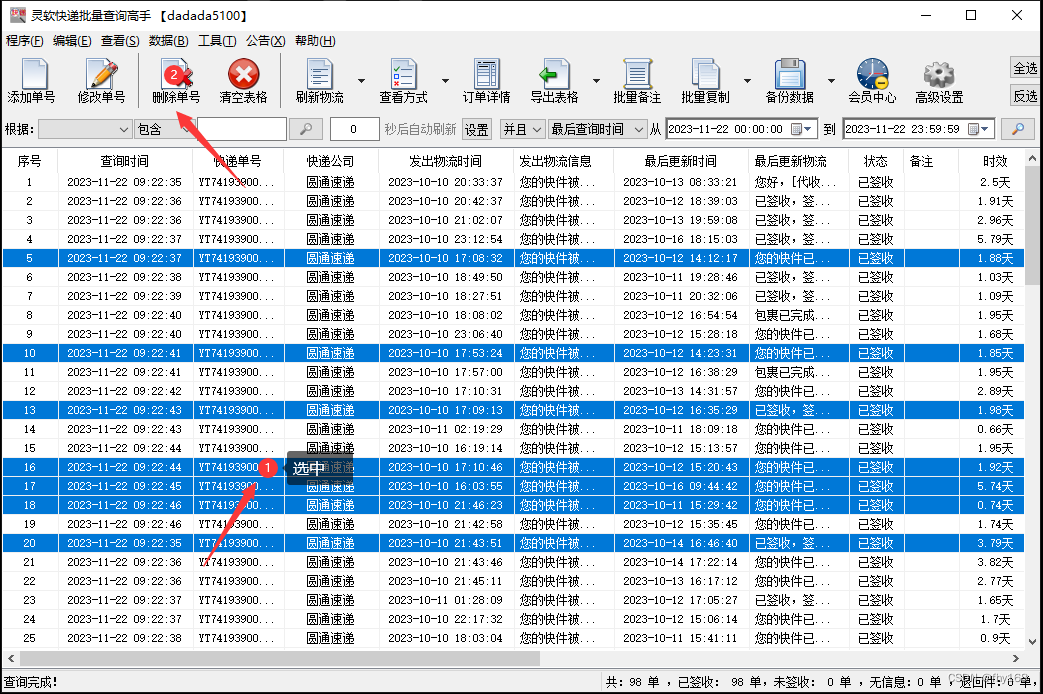The image size is (1043, 694).
Task: Select table row number 12
Action: click(500, 391)
